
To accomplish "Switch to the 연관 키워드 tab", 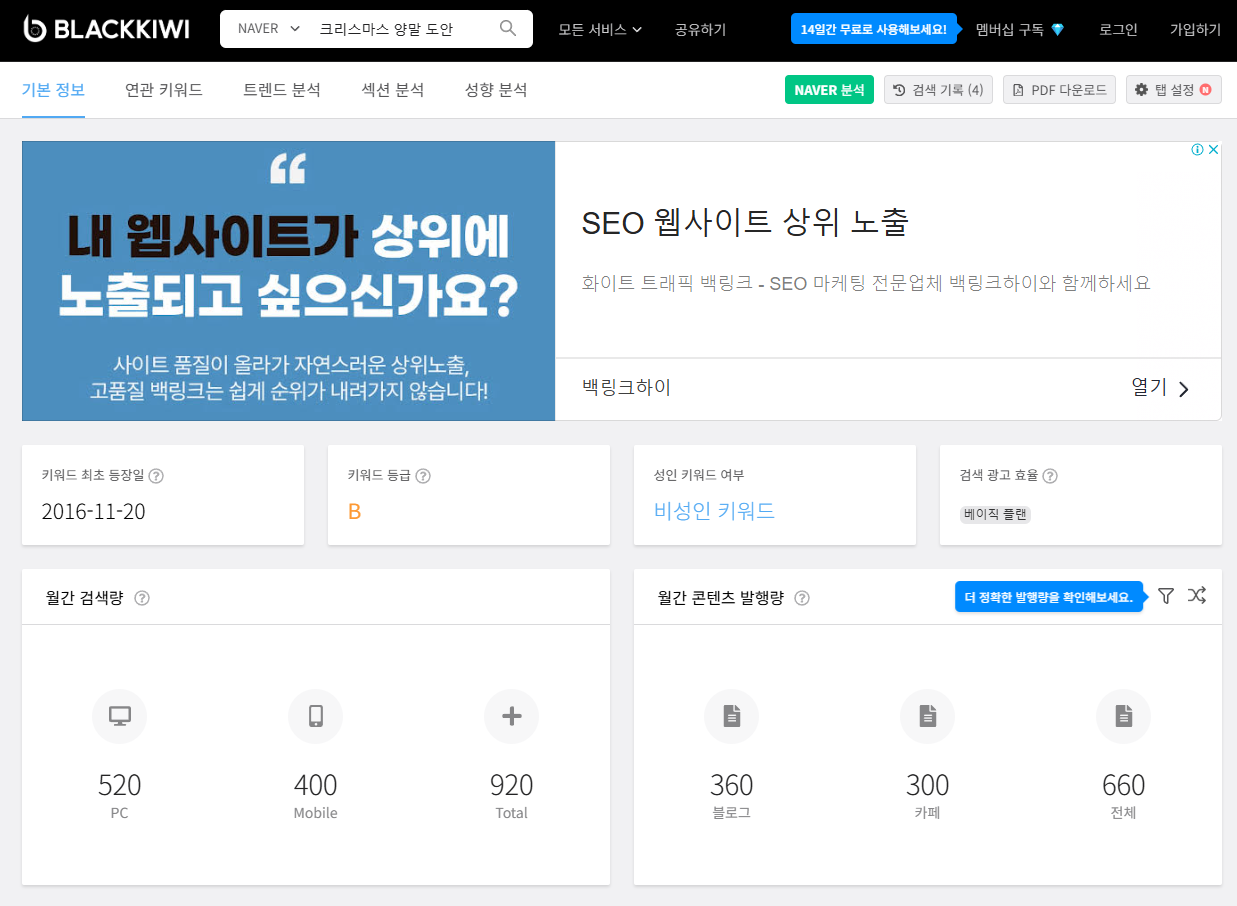I will coord(164,89).
